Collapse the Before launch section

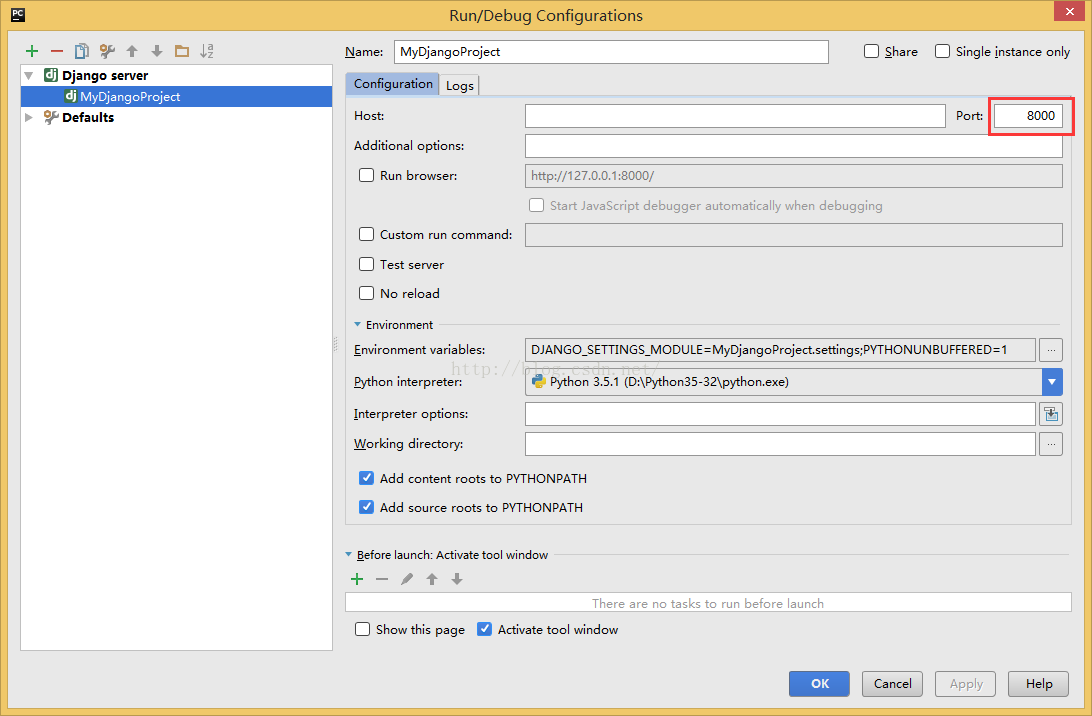[x=349, y=554]
